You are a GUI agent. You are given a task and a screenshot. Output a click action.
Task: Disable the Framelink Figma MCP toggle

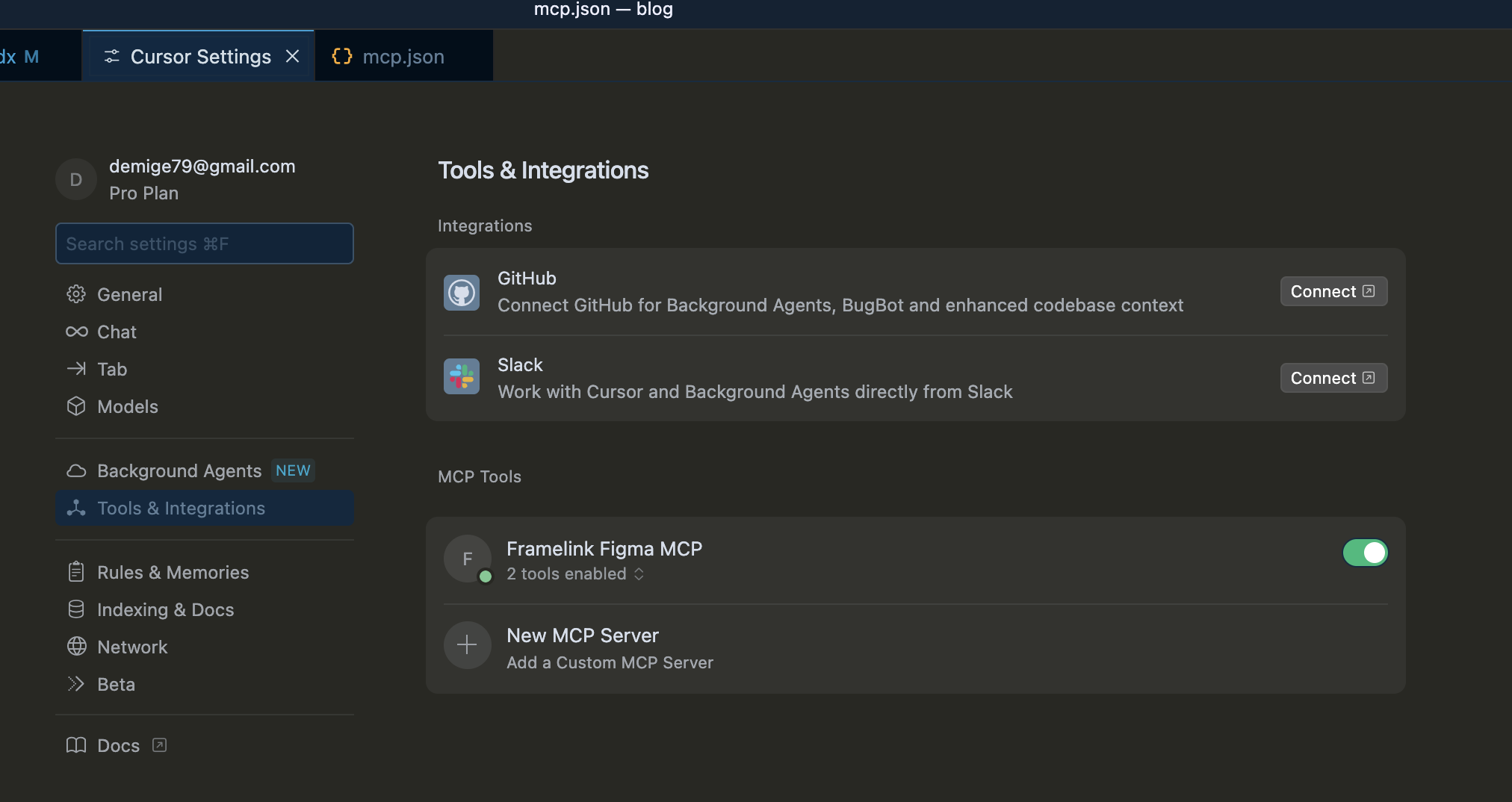coord(1365,553)
